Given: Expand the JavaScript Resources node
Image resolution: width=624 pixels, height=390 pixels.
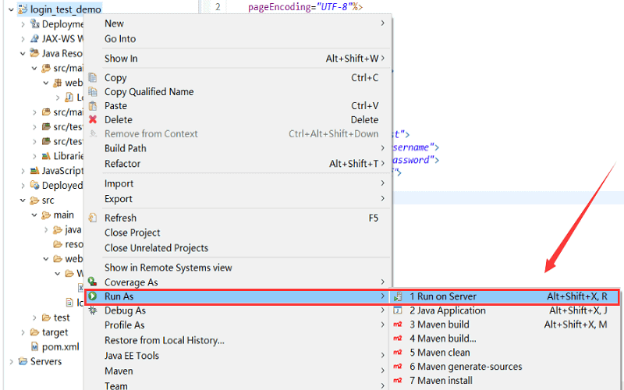Looking at the screenshot, I should coord(23,171).
